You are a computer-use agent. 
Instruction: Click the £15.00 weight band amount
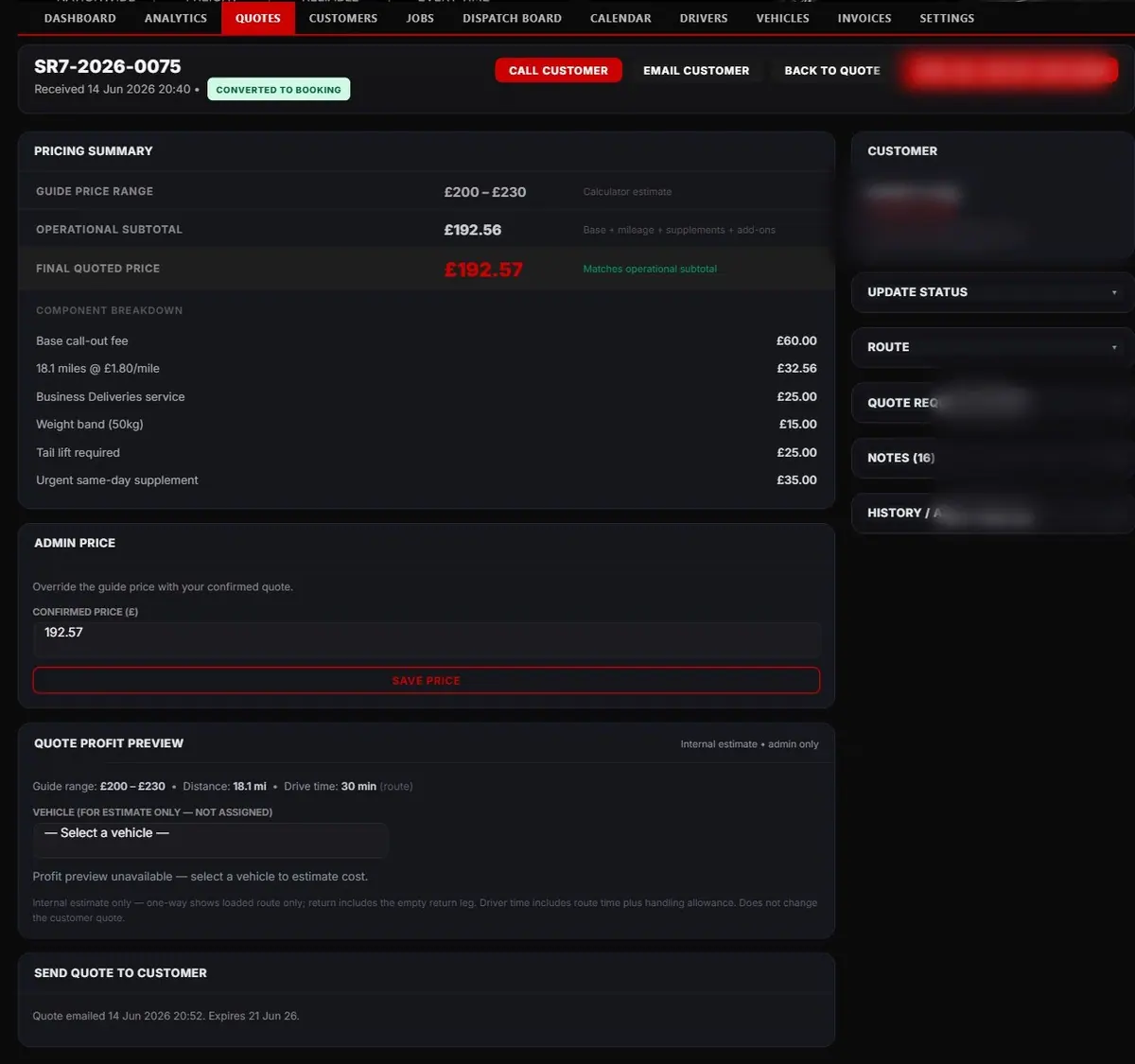pos(797,425)
